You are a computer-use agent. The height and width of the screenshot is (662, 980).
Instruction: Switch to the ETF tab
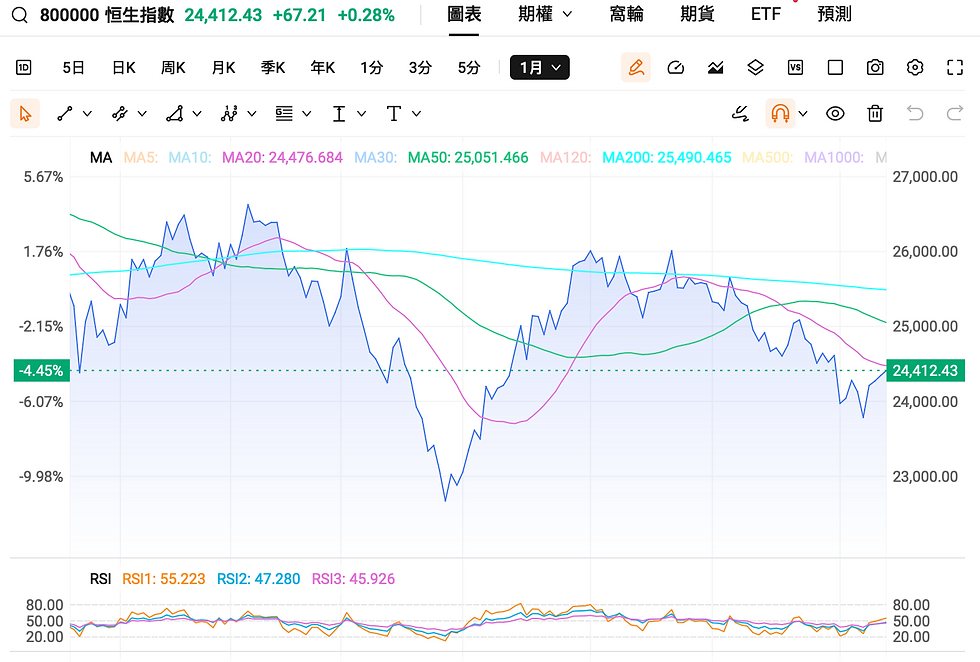coord(766,14)
